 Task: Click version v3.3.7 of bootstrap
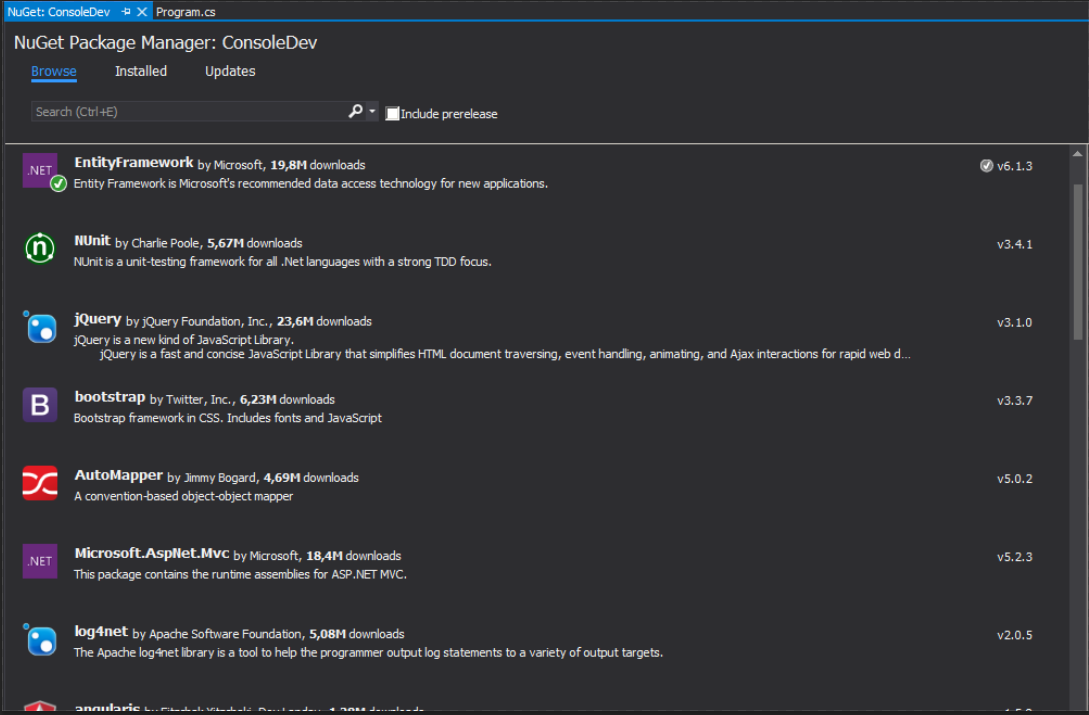pyautogui.click(x=1015, y=400)
